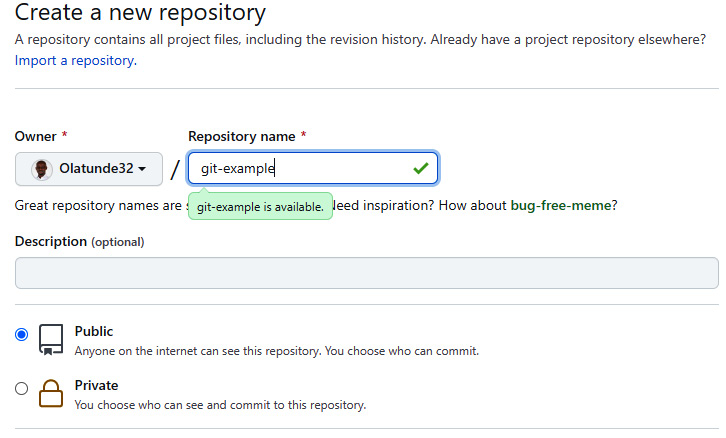The height and width of the screenshot is (438, 726).
Task: Click the Public repository book icon
Action: tap(51, 340)
